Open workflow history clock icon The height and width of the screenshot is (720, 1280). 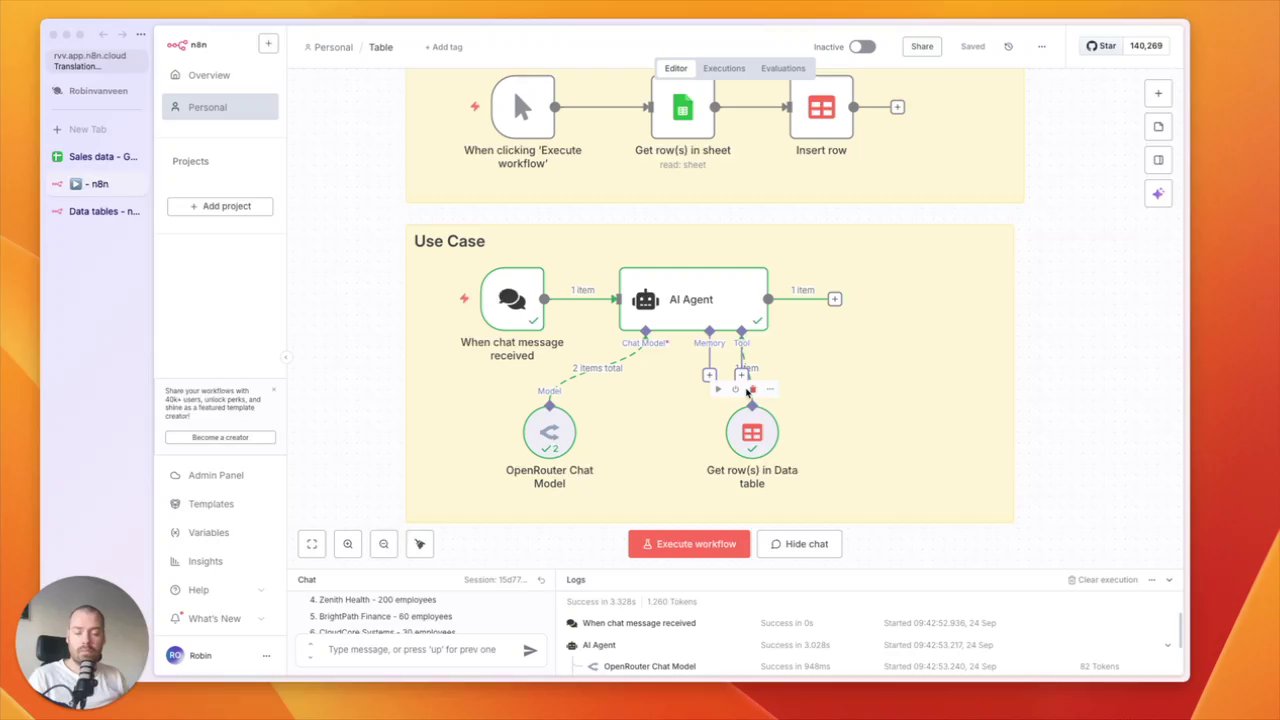(1008, 46)
